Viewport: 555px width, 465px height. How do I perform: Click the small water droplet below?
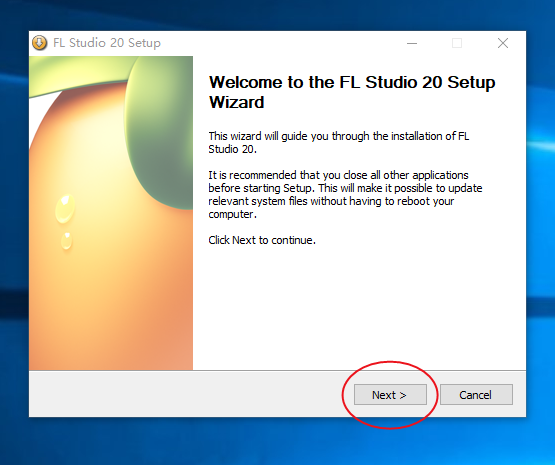point(67,241)
